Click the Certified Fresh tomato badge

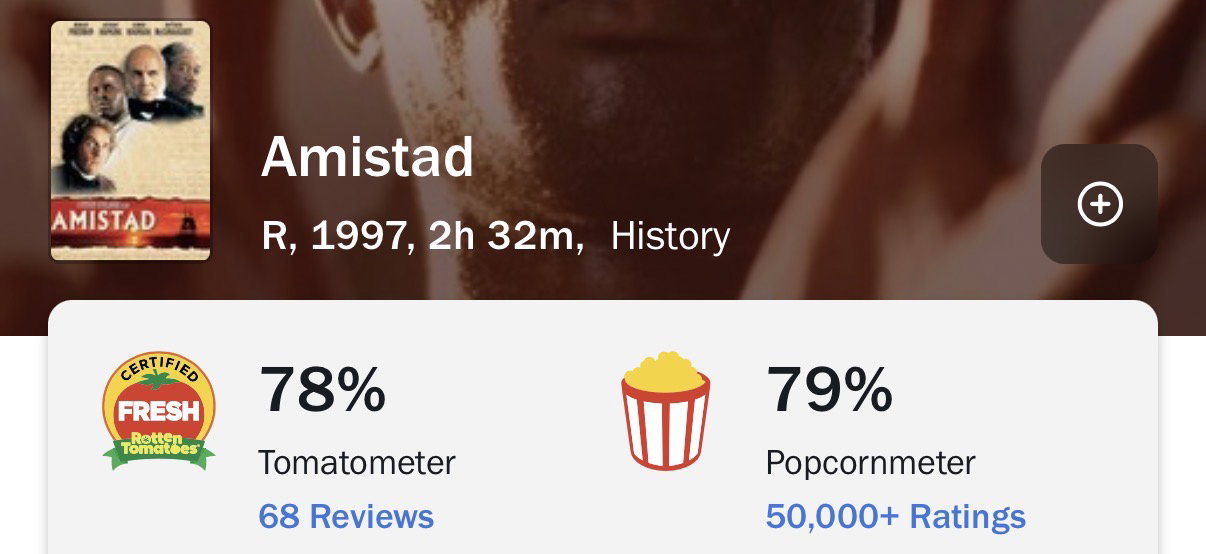tap(159, 410)
